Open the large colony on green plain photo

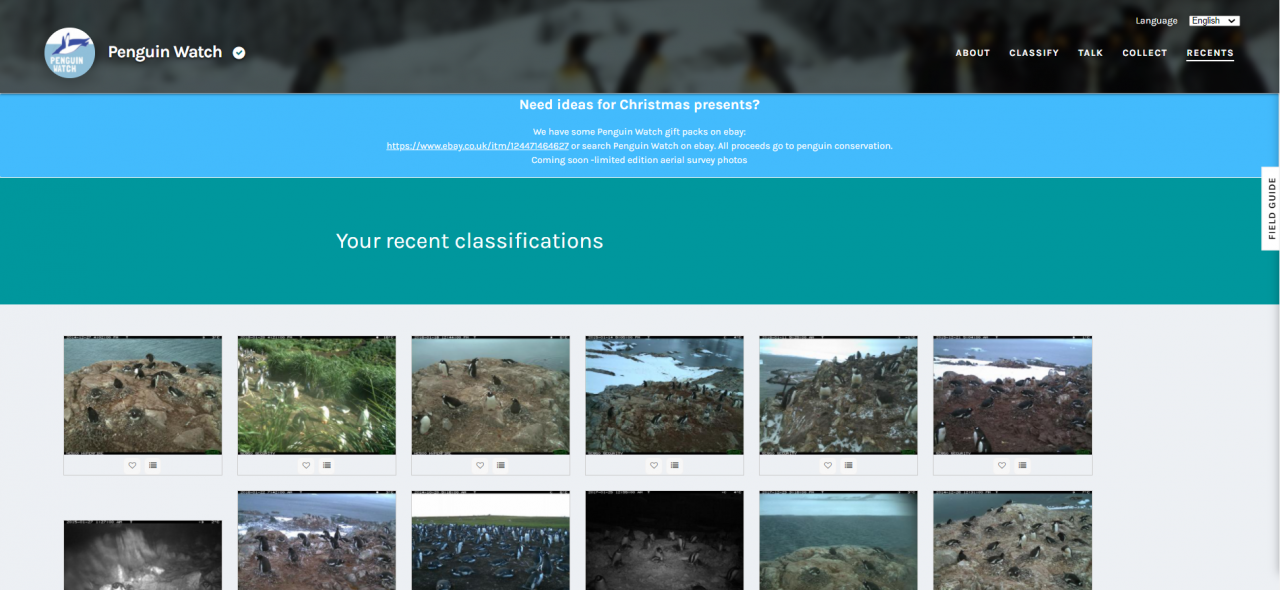(491, 541)
